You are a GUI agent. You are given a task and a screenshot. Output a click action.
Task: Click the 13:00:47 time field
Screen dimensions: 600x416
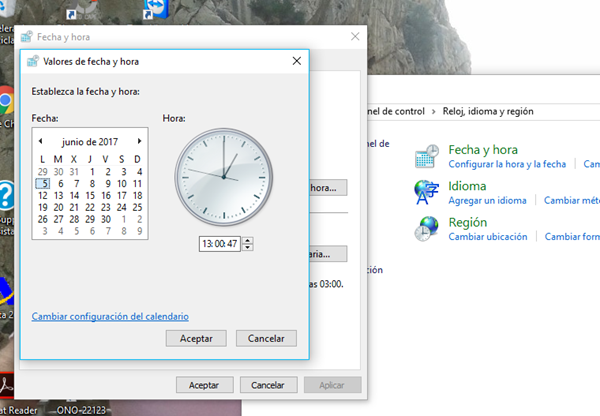click(x=220, y=244)
